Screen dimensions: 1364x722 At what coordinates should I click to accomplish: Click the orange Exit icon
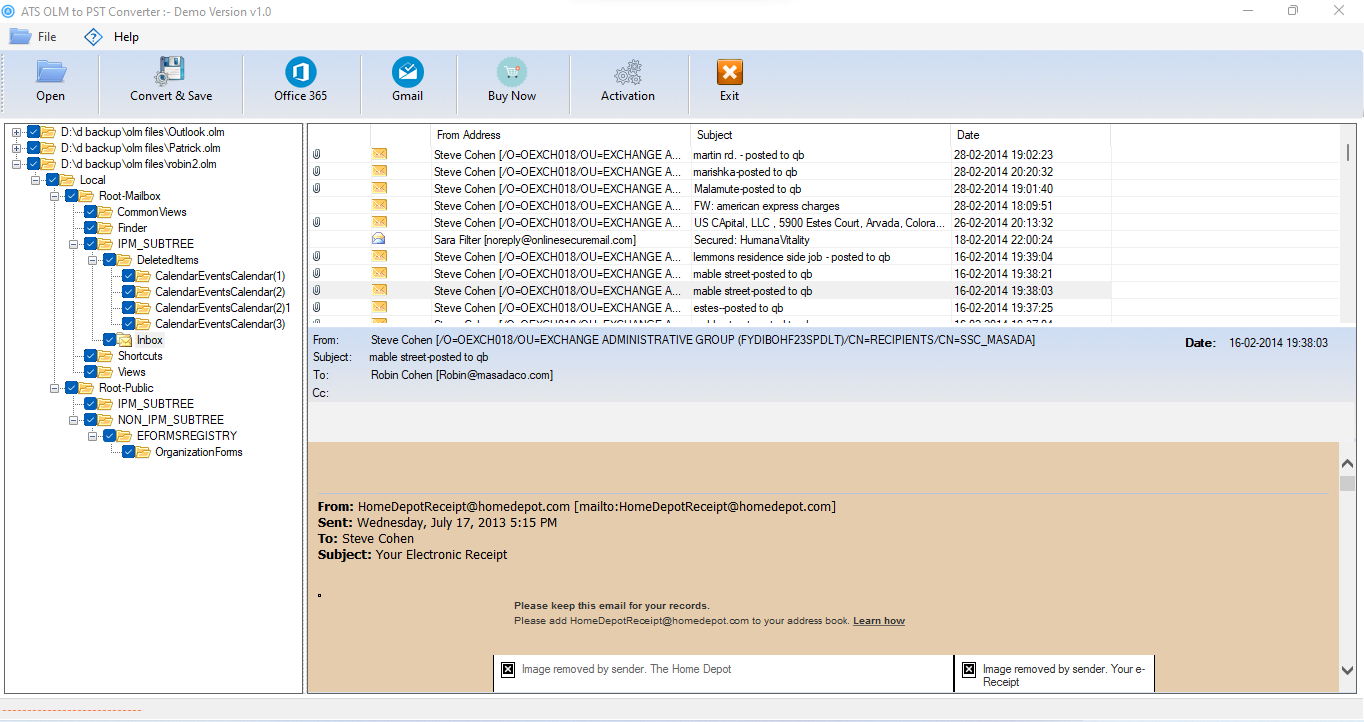click(x=730, y=73)
